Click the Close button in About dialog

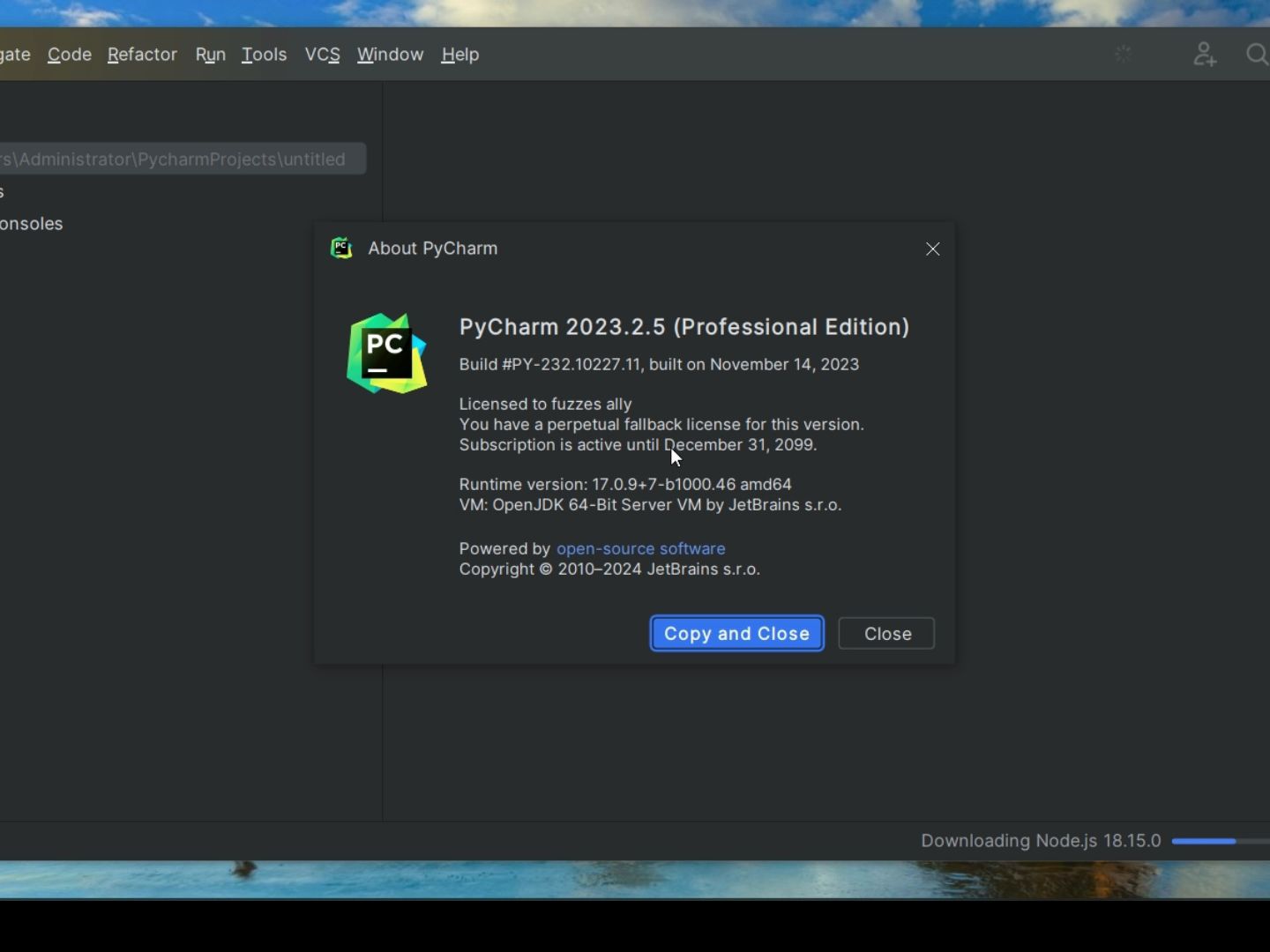[x=886, y=634]
